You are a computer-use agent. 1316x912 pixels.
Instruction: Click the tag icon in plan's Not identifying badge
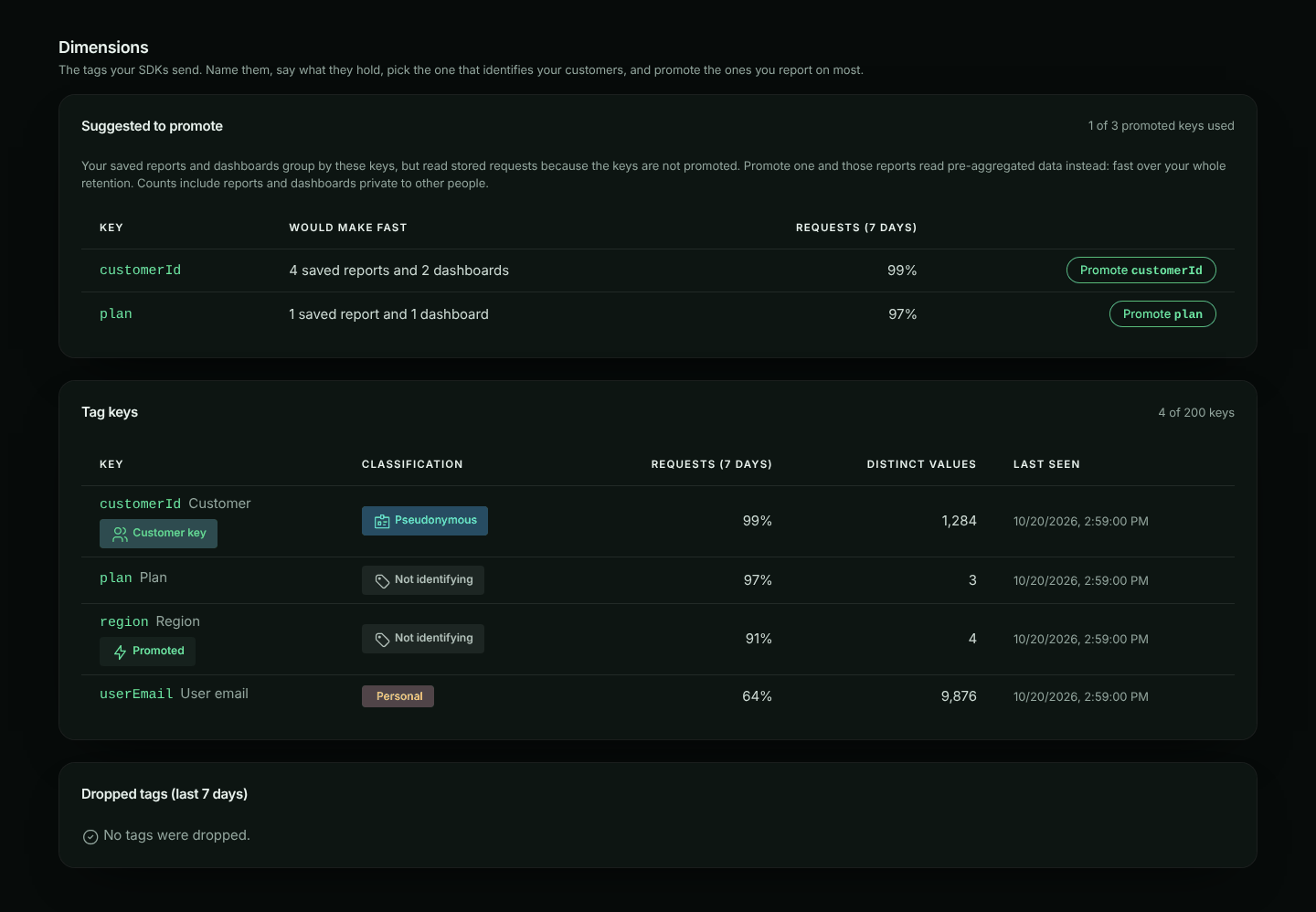pyautogui.click(x=382, y=581)
